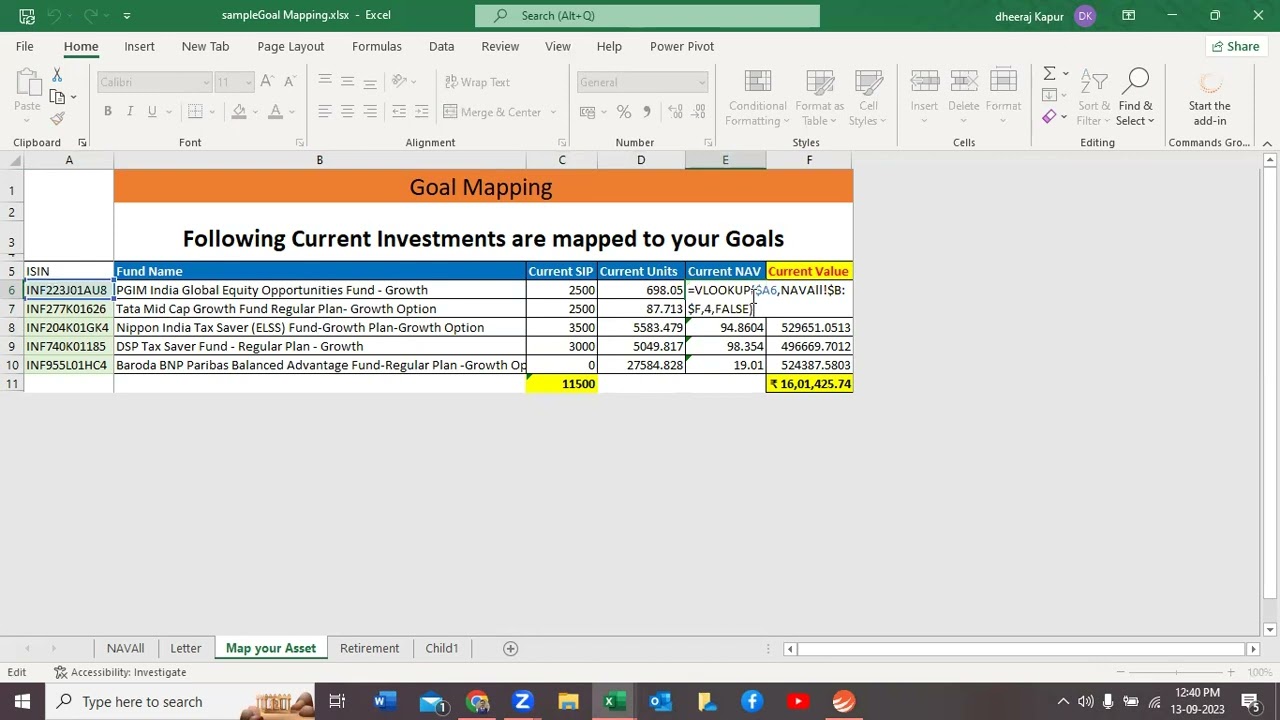
Task: Toggle Underline formatting
Action: pos(152,112)
